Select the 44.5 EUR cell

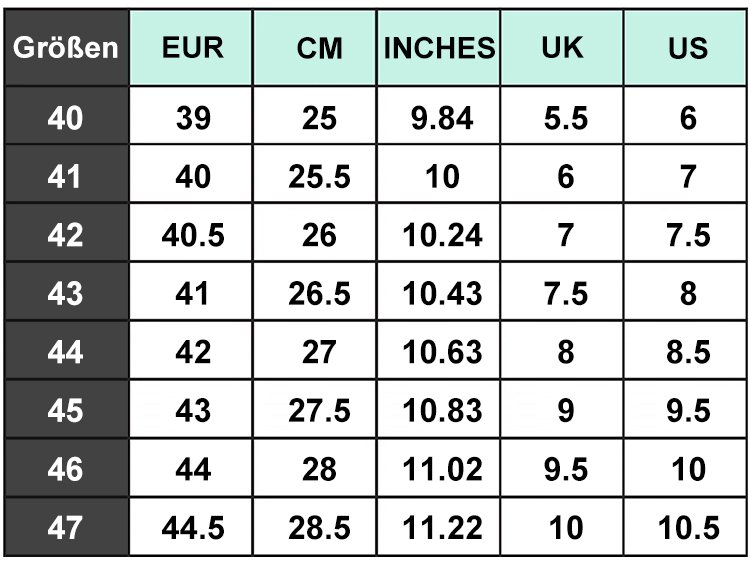tap(191, 526)
